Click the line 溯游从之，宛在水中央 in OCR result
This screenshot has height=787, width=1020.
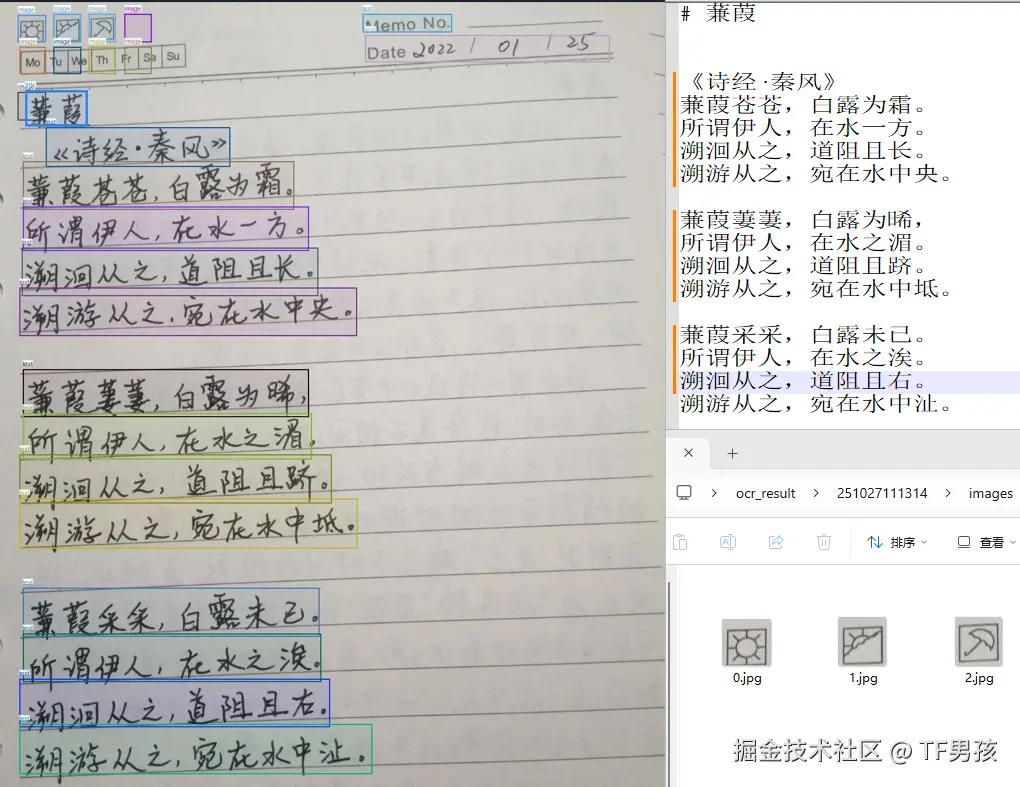816,174
